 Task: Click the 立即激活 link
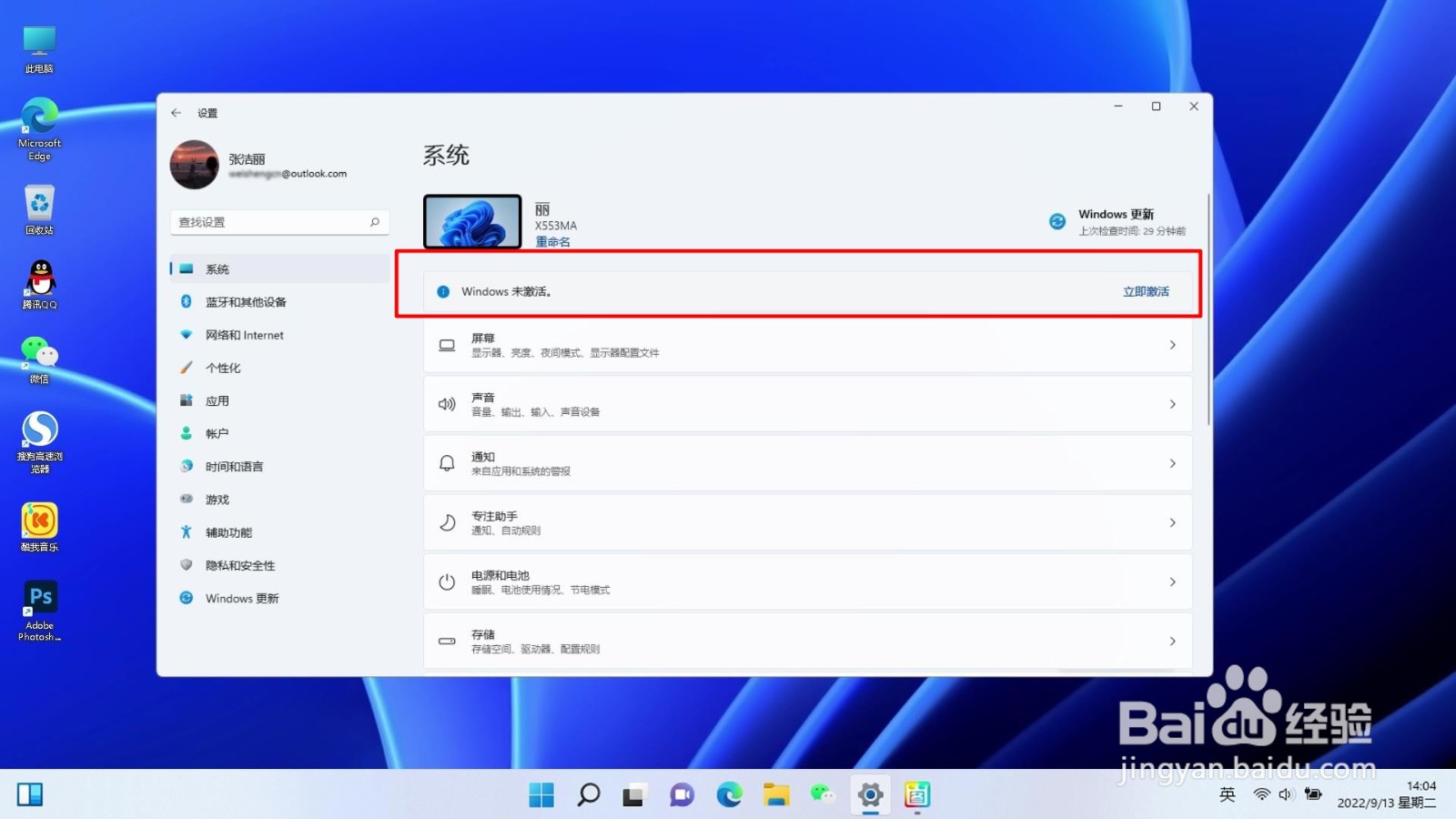pos(1146,292)
